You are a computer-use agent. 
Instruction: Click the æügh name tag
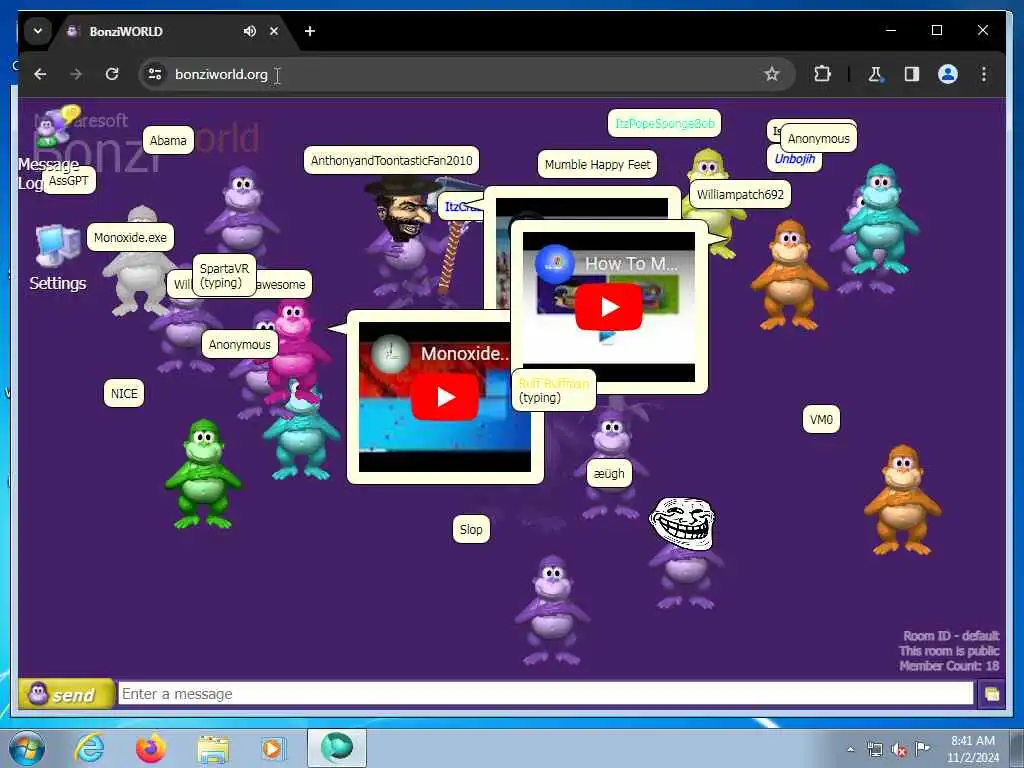pos(609,473)
